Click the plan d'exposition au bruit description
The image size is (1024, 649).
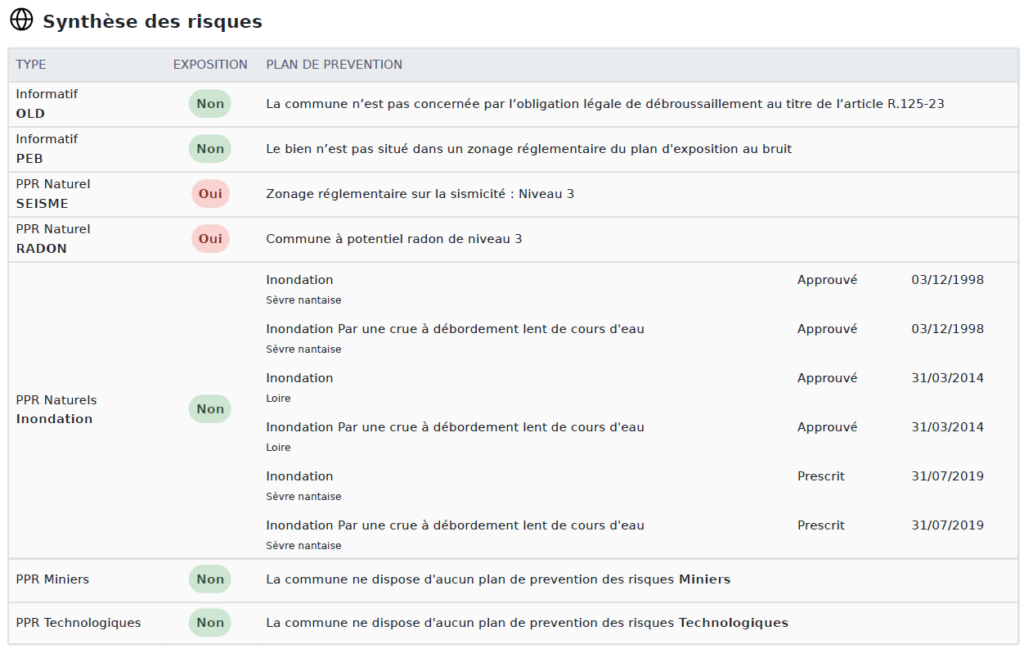(528, 149)
